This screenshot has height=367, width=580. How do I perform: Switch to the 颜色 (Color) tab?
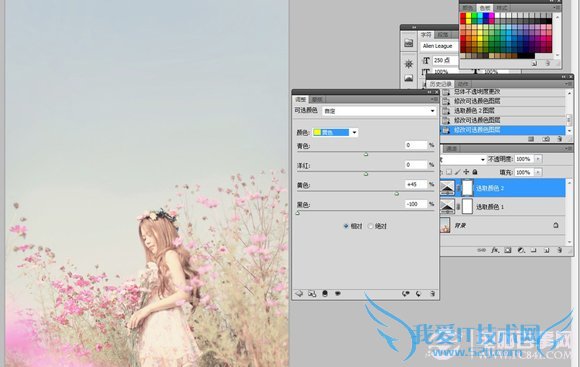click(x=468, y=8)
